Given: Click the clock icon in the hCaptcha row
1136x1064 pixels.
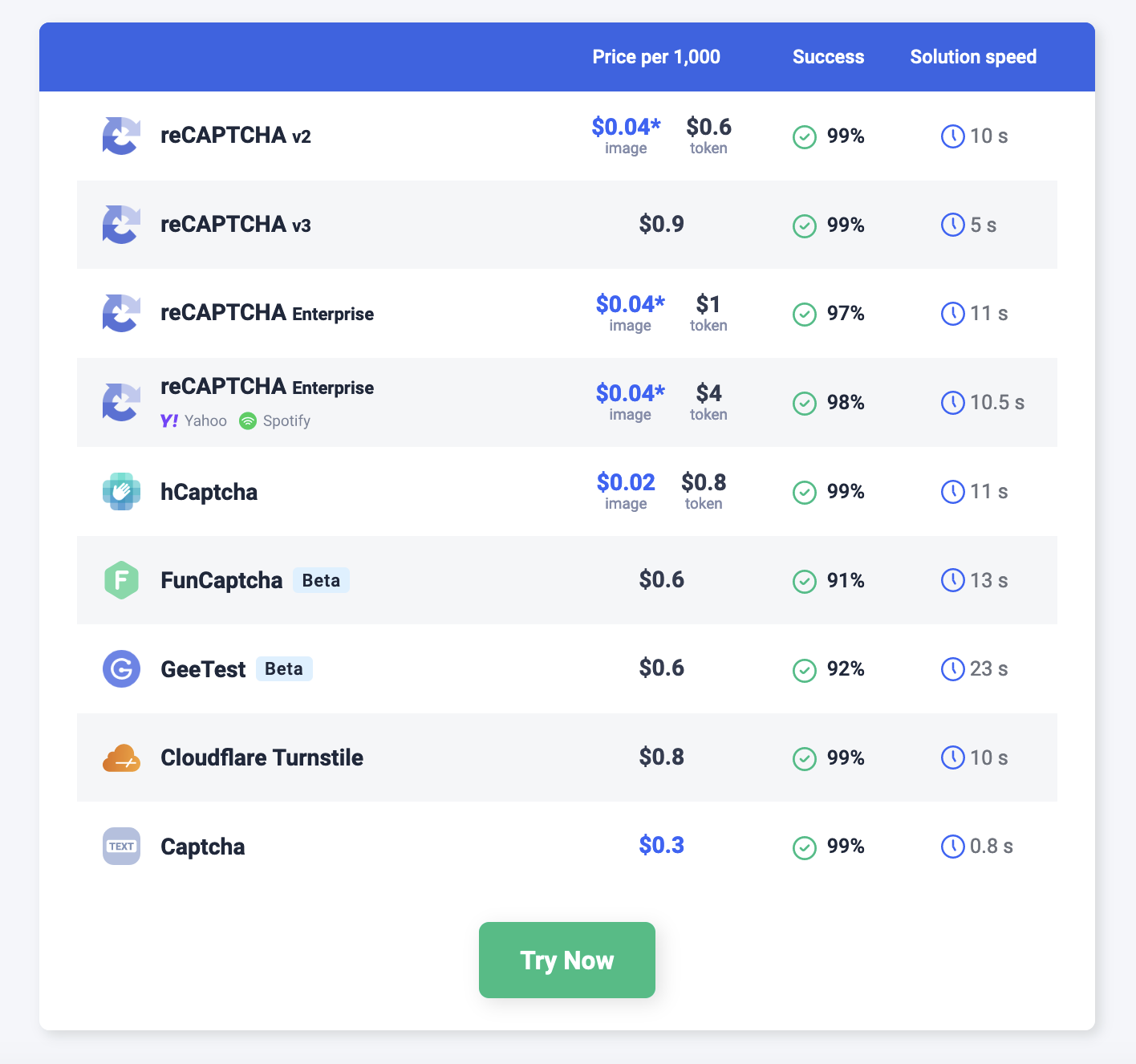Looking at the screenshot, I should (x=952, y=491).
